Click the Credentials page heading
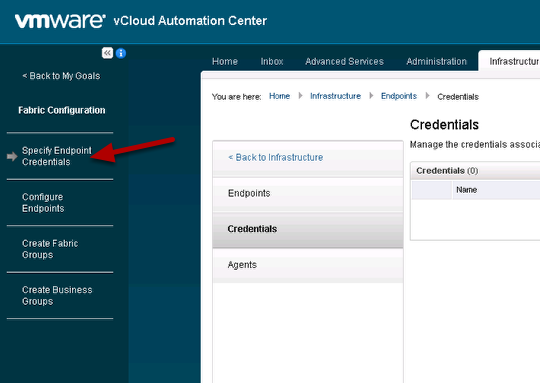This screenshot has height=383, width=540. (444, 125)
